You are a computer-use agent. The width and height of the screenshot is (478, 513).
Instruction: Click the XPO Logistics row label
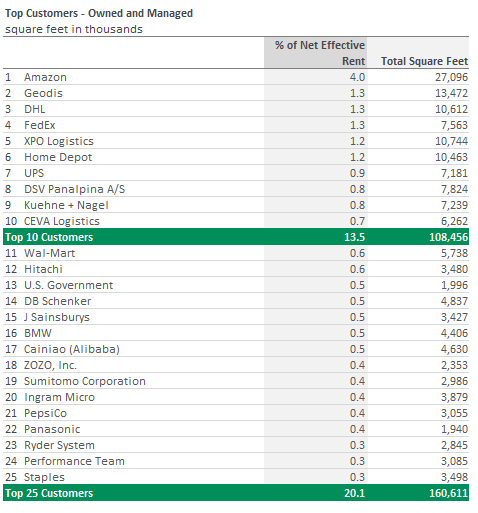[x=59, y=141]
